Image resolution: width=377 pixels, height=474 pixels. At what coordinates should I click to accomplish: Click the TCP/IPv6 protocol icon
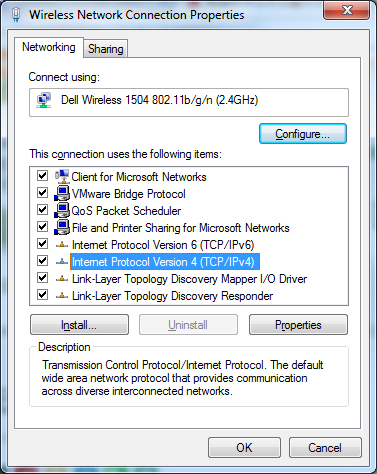coord(62,245)
